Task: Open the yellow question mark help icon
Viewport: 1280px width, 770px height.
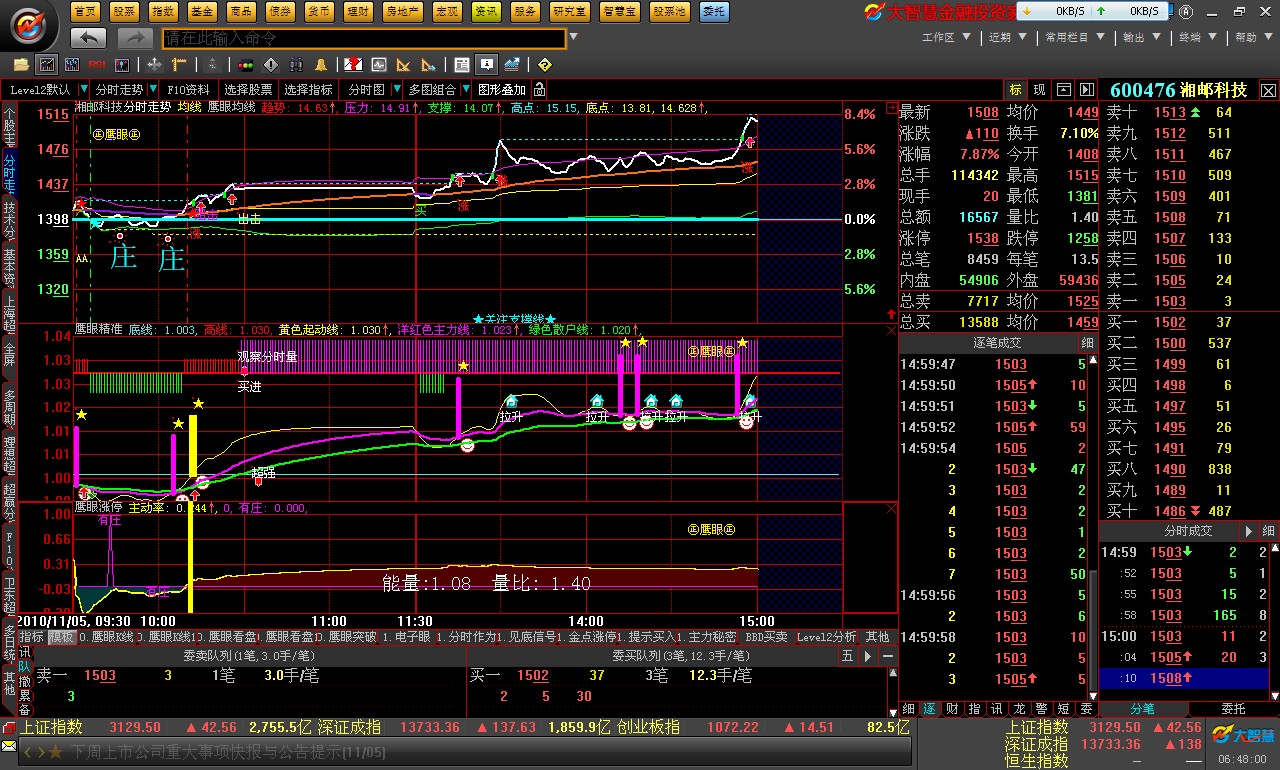Action: (x=544, y=65)
